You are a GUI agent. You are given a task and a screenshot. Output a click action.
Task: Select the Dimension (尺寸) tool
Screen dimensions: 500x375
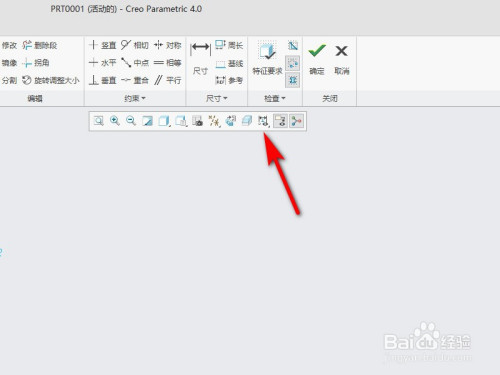pos(200,58)
